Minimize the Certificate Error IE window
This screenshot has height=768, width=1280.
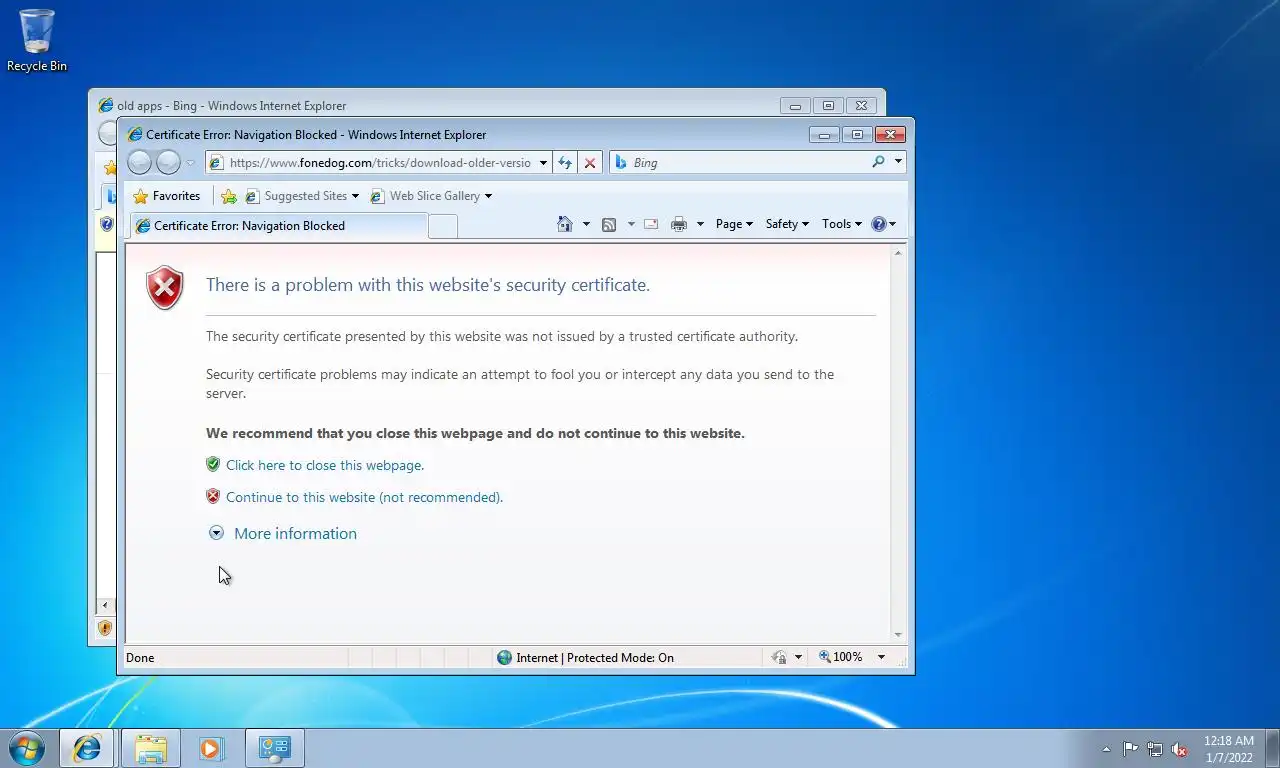point(825,135)
